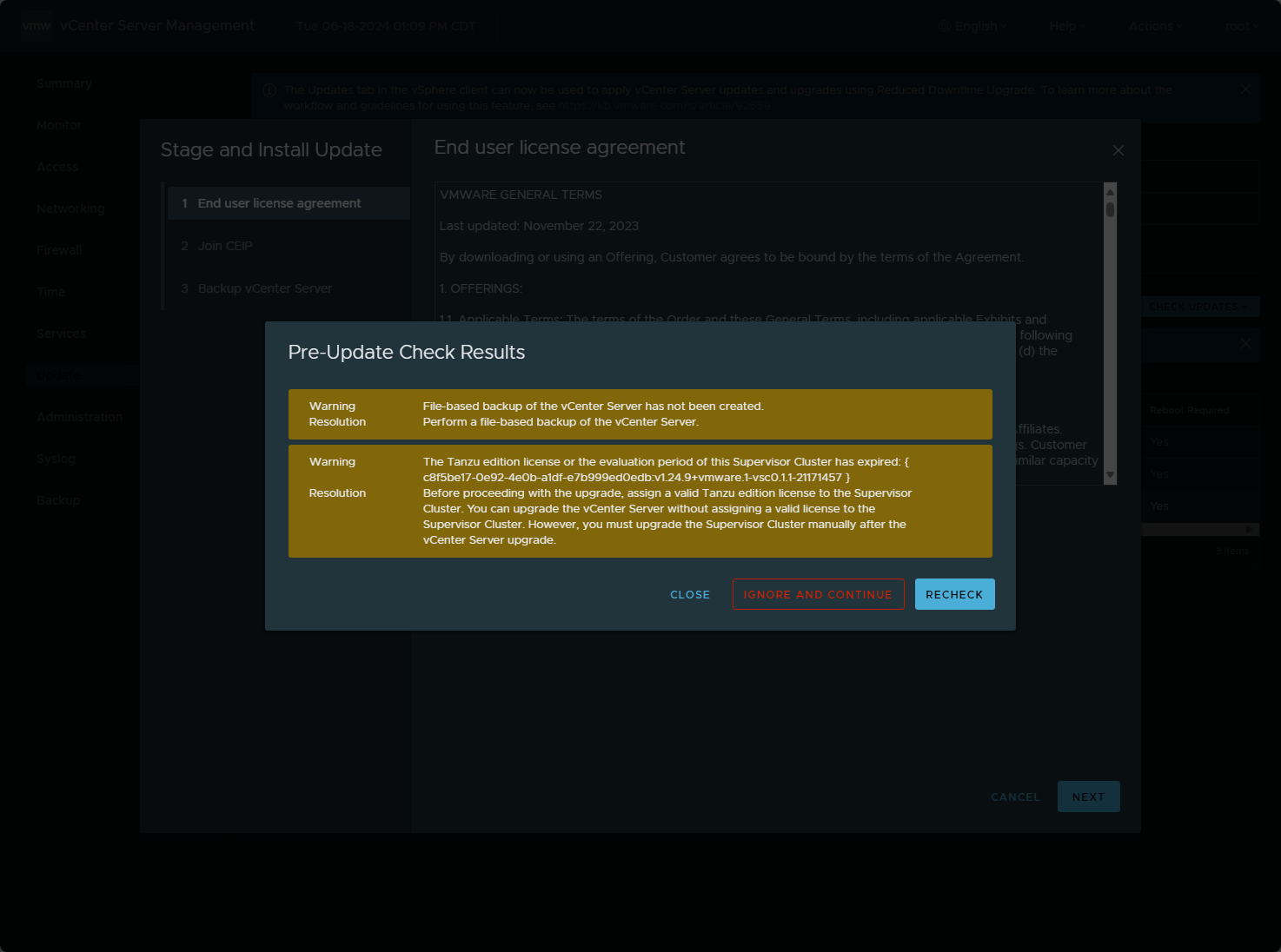Open the Actions dropdown menu
1281x952 pixels.
click(1155, 26)
